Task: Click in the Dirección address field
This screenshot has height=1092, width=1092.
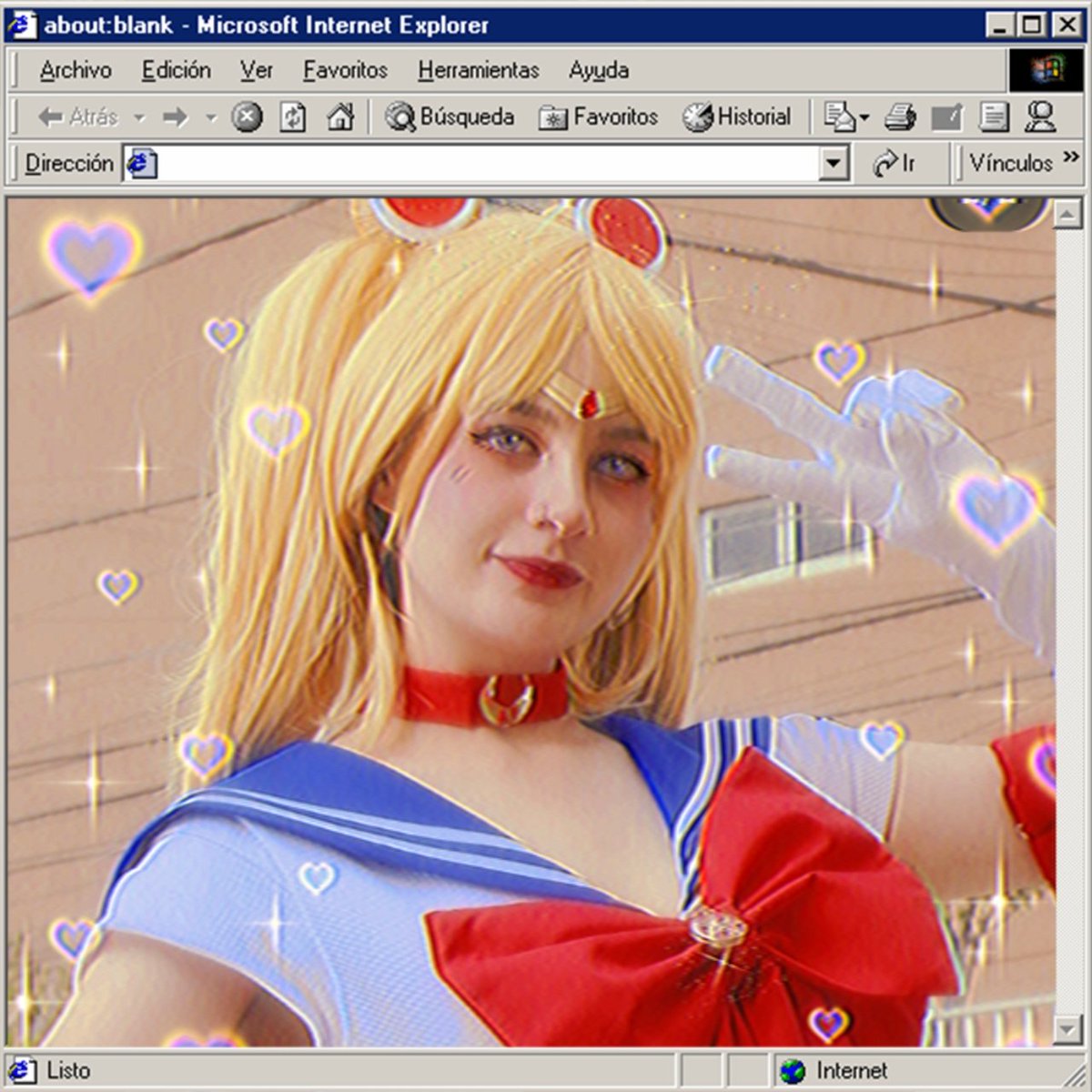Action: click(x=487, y=164)
